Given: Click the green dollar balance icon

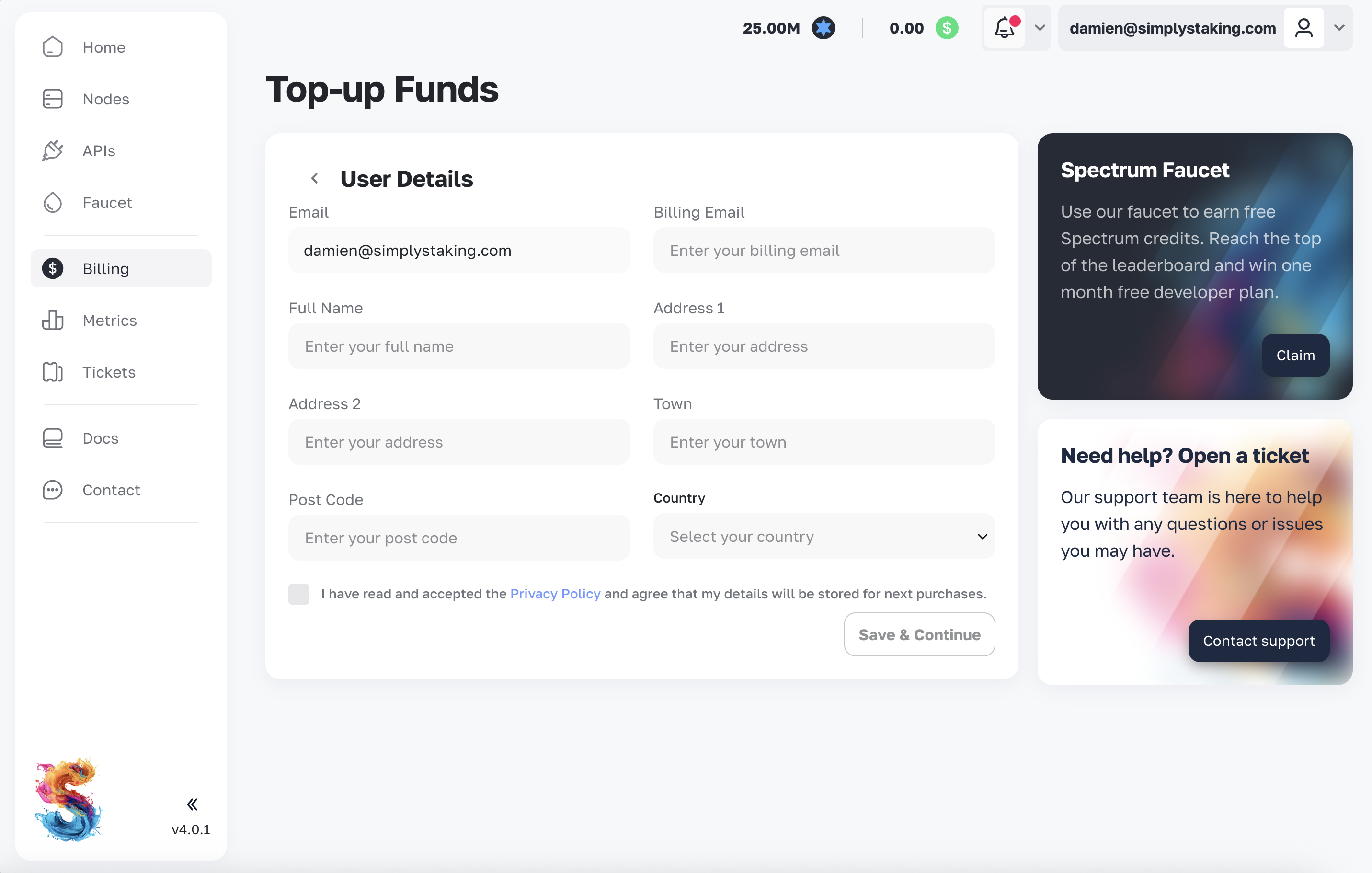Looking at the screenshot, I should (x=947, y=28).
